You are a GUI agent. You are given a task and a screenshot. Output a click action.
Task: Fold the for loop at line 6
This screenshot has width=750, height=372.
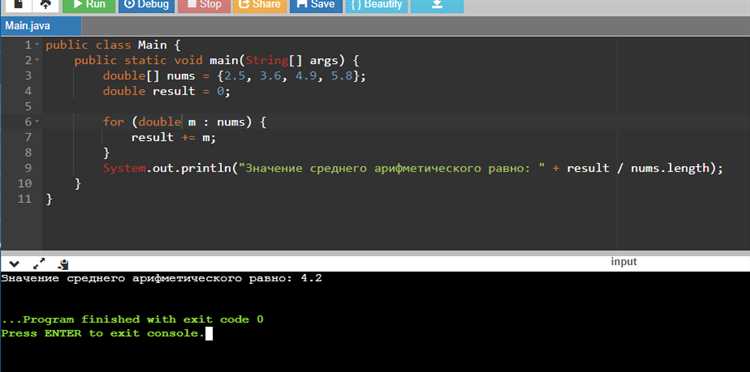coord(36,122)
